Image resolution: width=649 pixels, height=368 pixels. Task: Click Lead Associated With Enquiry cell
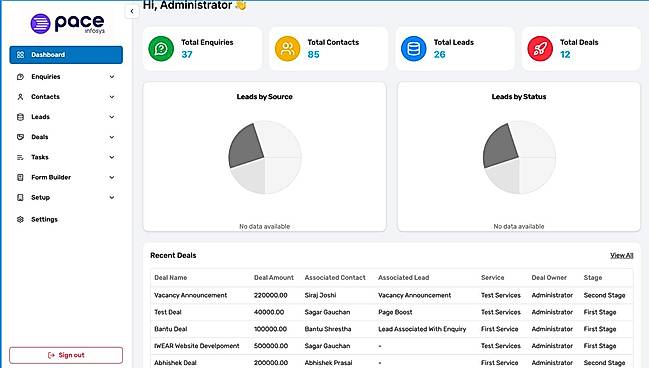(422, 329)
